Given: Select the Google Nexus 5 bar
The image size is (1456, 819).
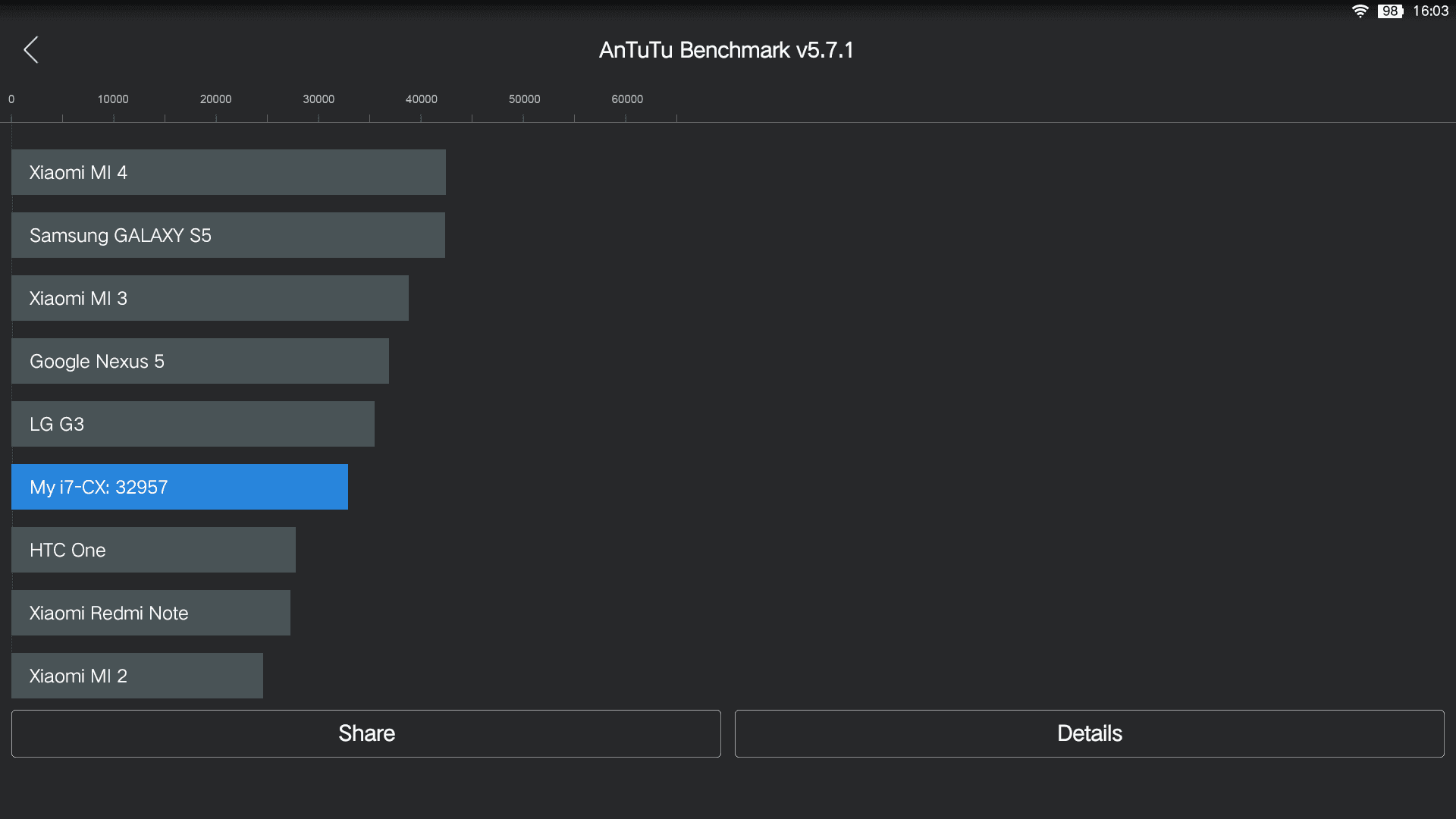Looking at the screenshot, I should click(200, 361).
